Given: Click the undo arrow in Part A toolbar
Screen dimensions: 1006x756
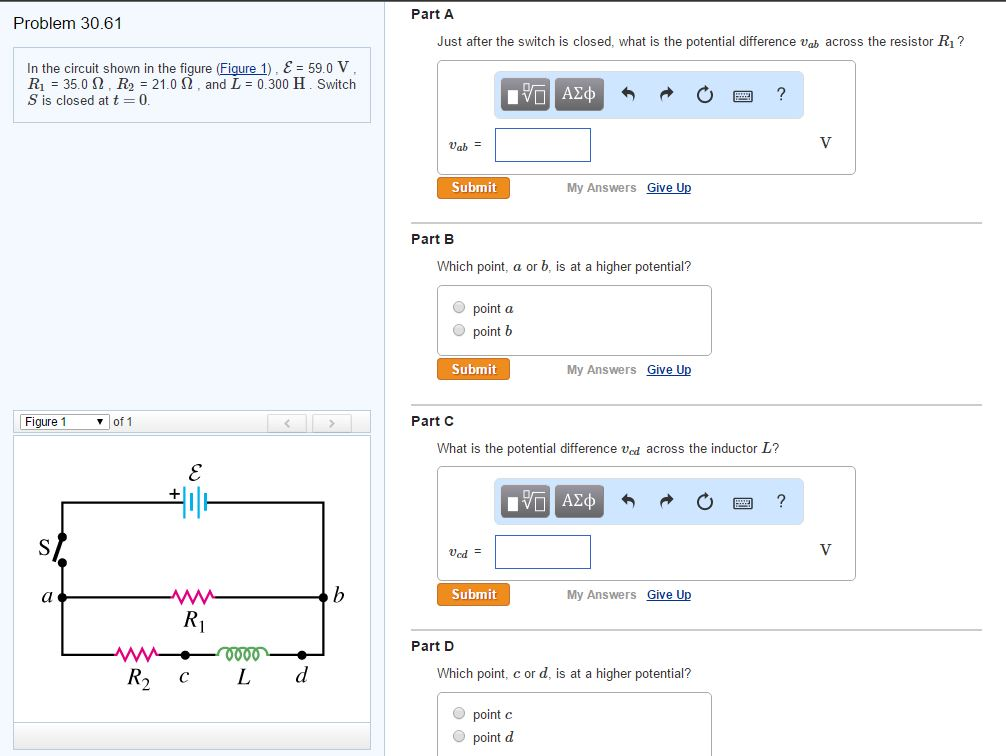Looking at the screenshot, I should pyautogui.click(x=627, y=94).
